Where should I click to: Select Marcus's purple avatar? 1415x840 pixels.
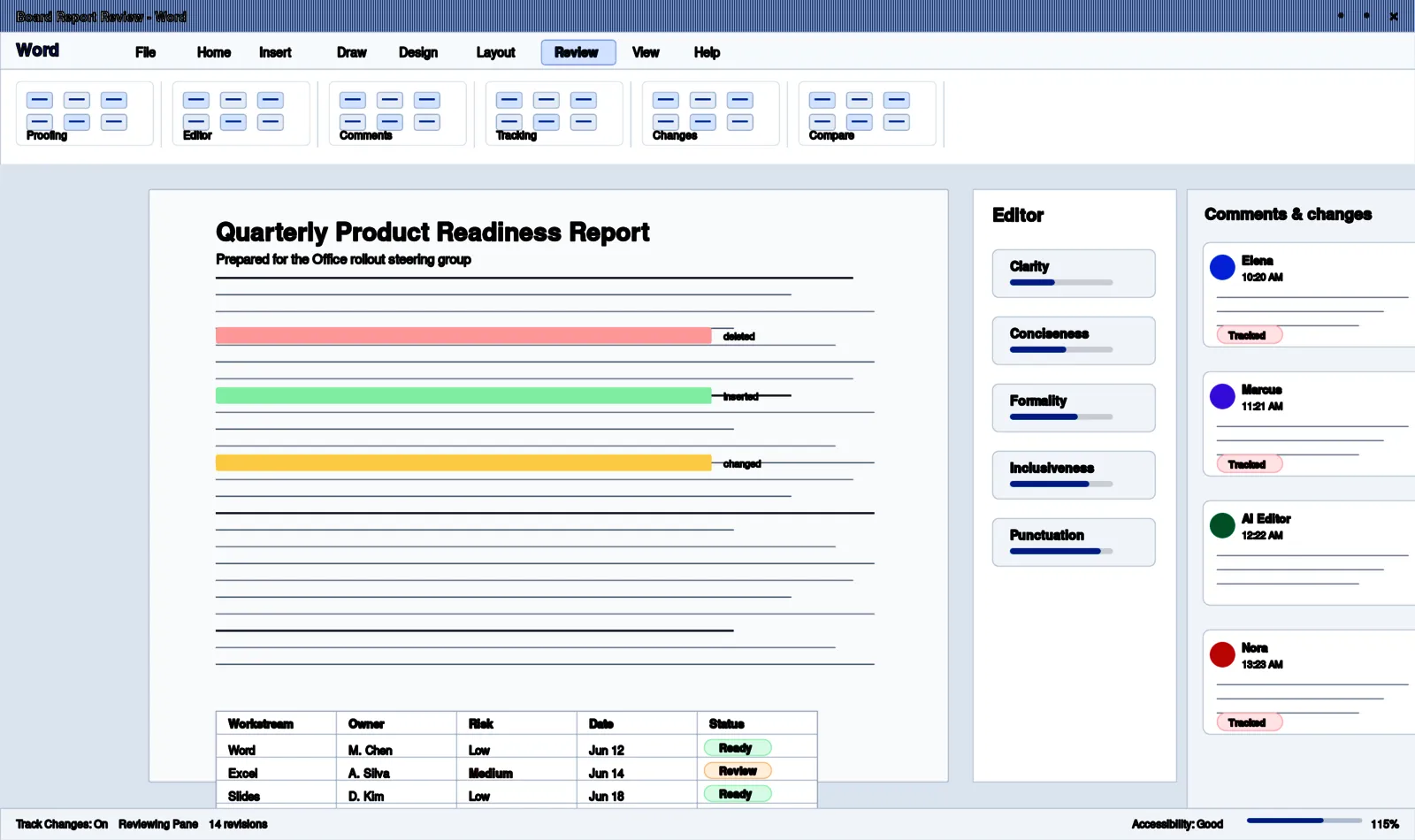point(1222,396)
